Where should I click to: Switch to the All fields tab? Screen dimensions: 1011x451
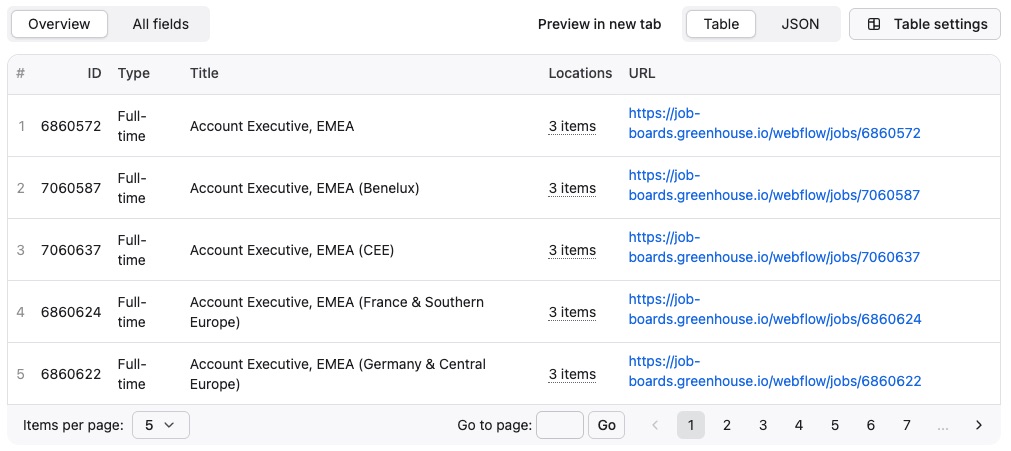(x=160, y=24)
